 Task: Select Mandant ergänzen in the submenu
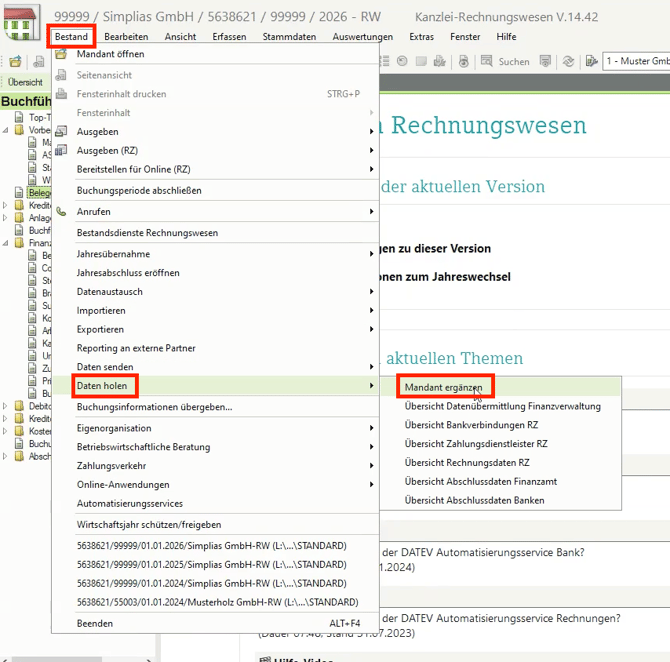pyautogui.click(x=444, y=387)
